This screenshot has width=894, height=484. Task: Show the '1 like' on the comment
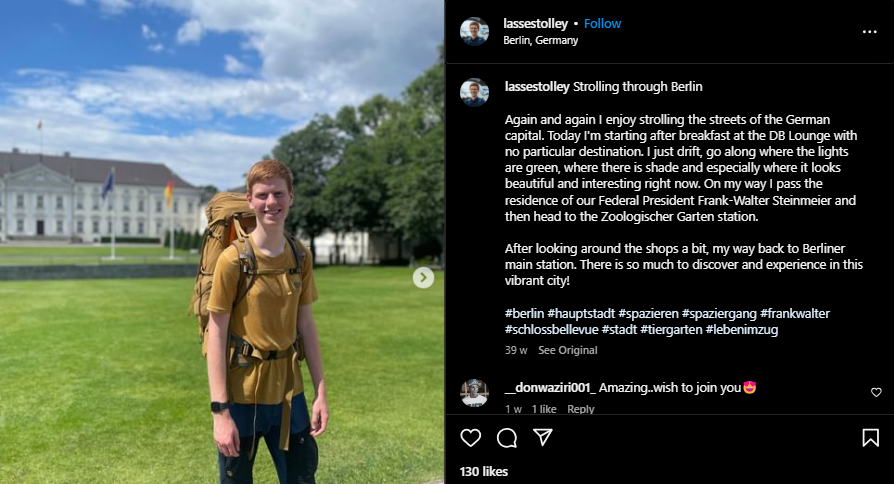(x=544, y=409)
